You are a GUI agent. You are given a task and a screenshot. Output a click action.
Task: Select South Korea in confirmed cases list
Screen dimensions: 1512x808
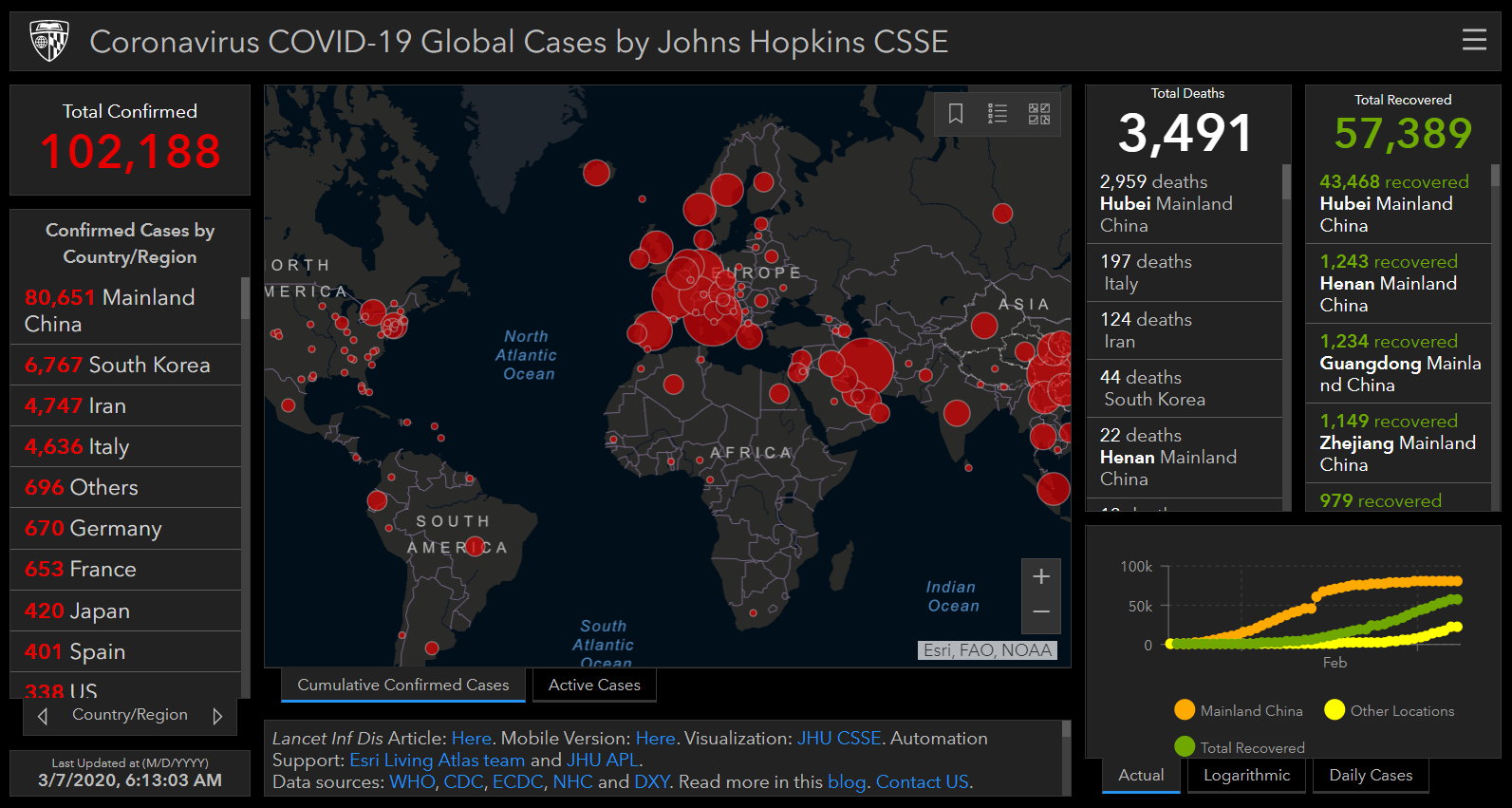click(125, 365)
